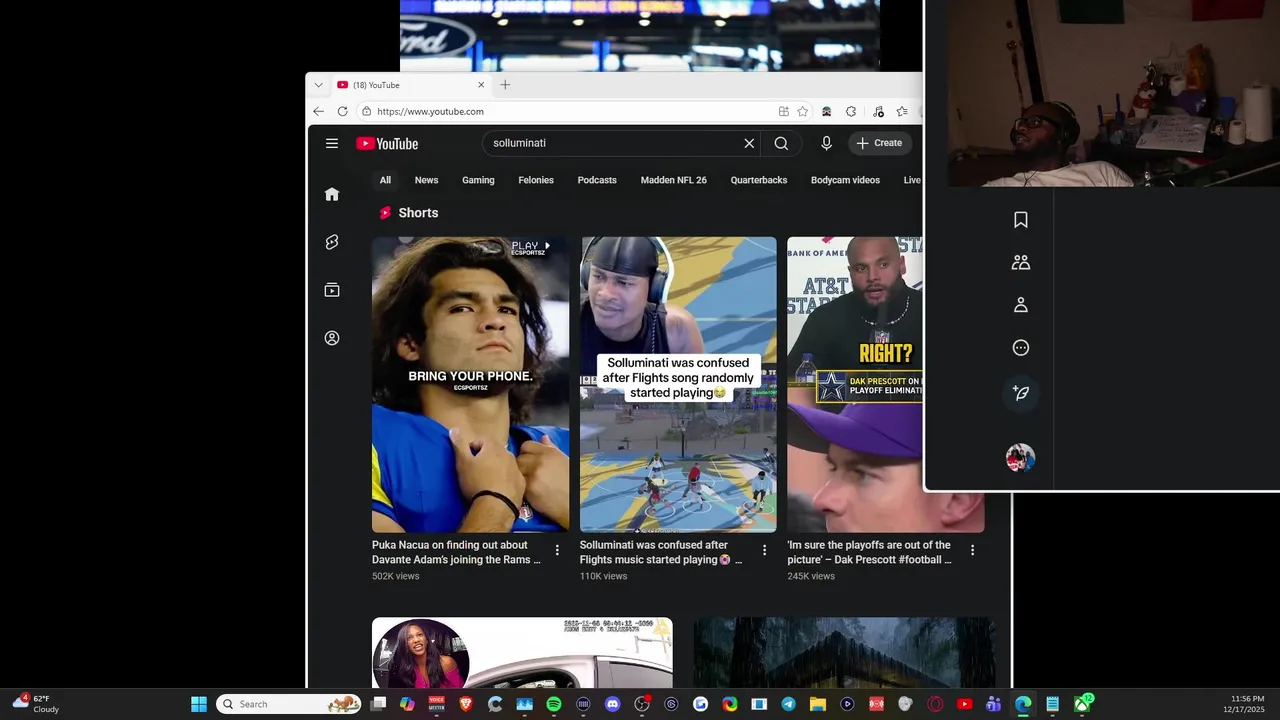Select the Podcasts filter chip

pos(597,180)
